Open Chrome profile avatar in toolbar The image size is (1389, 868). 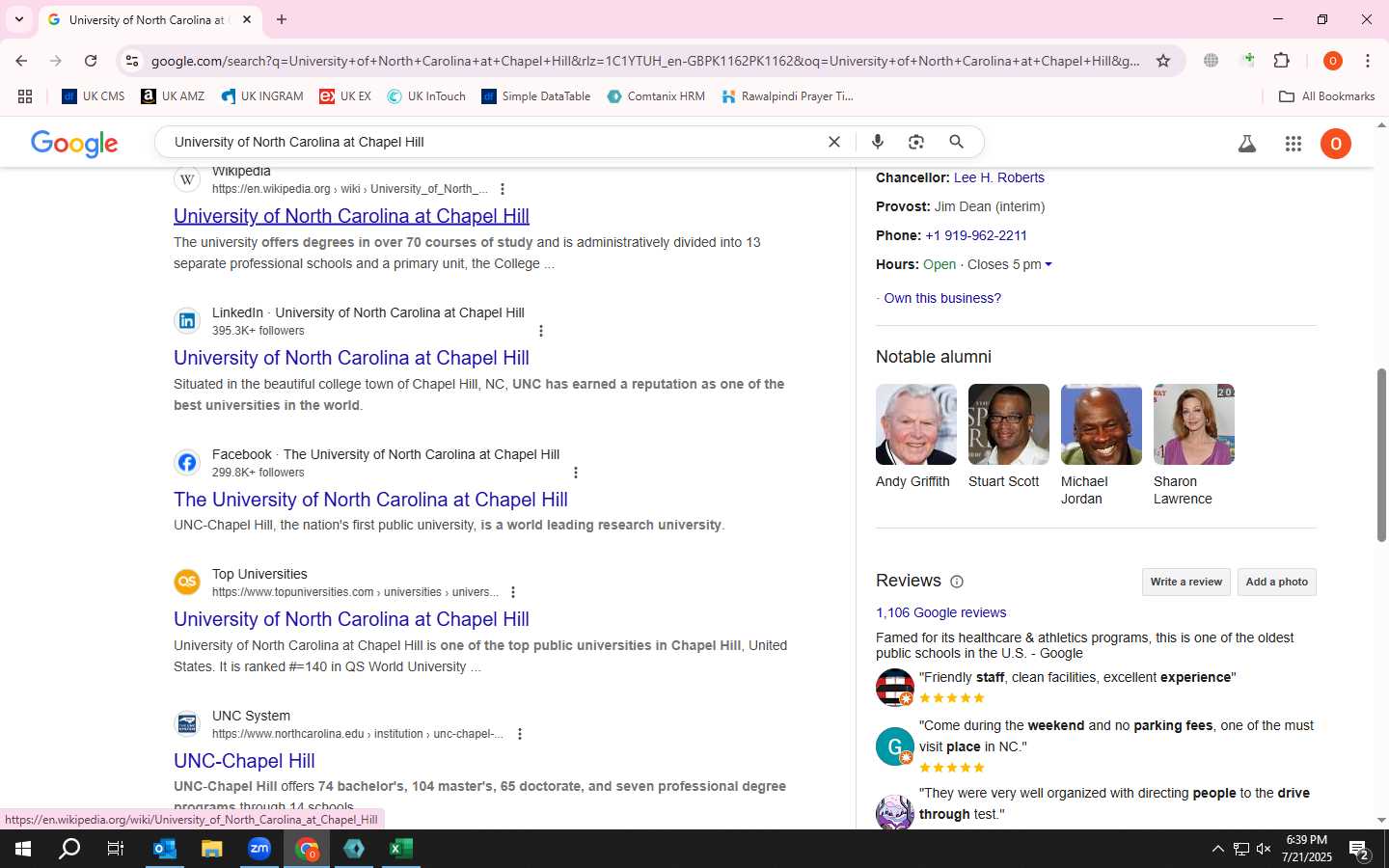(1333, 61)
